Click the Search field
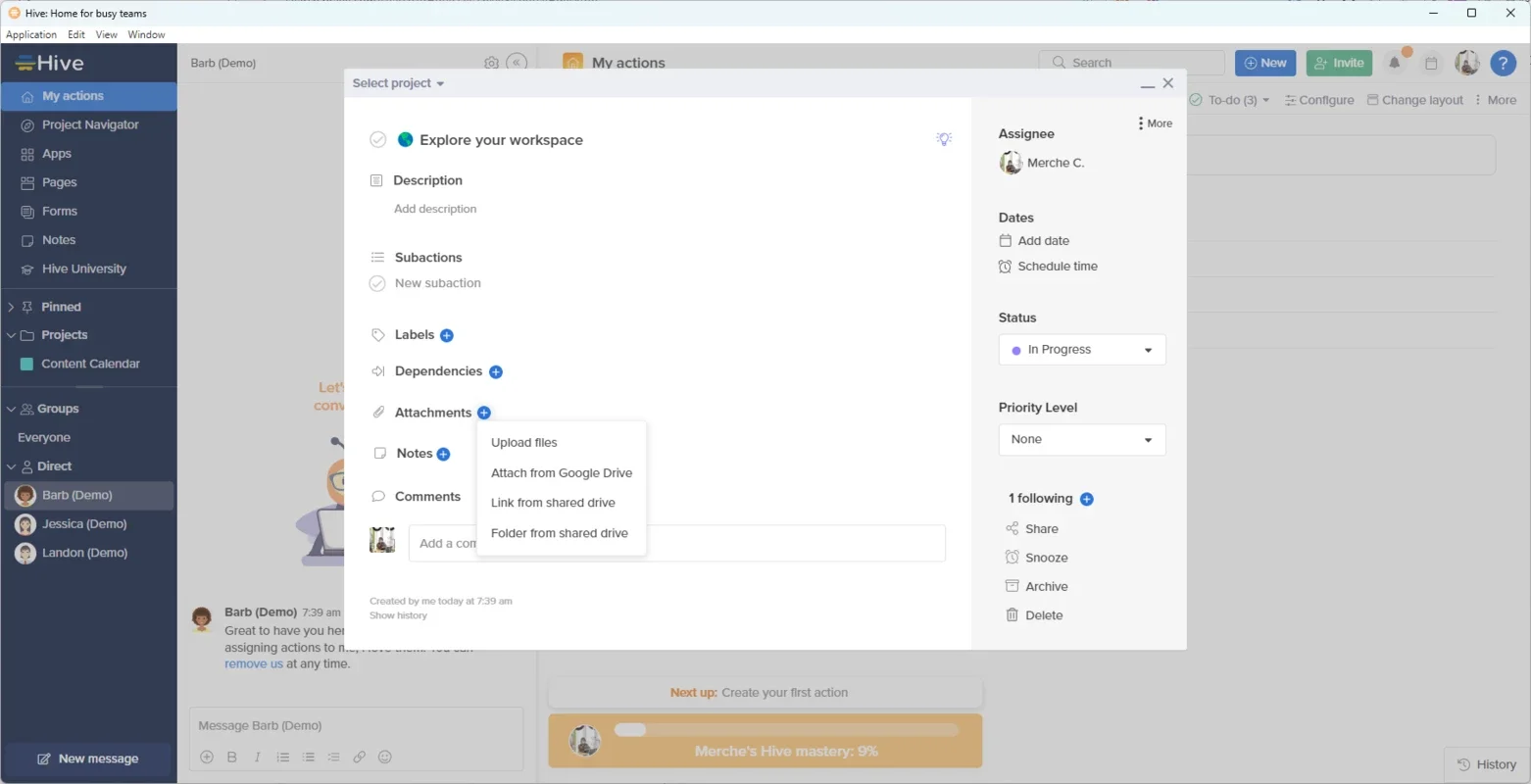 [x=1132, y=63]
